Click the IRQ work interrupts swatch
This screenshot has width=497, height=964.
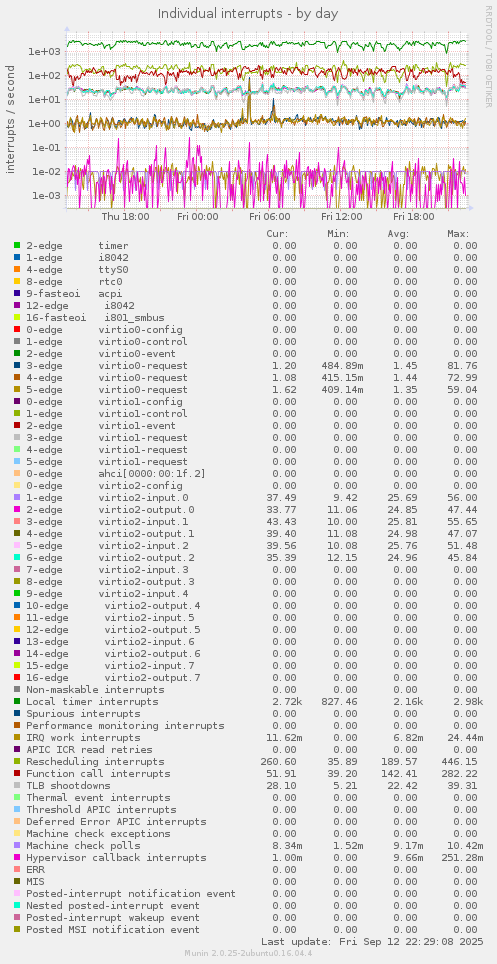[x=17, y=738]
